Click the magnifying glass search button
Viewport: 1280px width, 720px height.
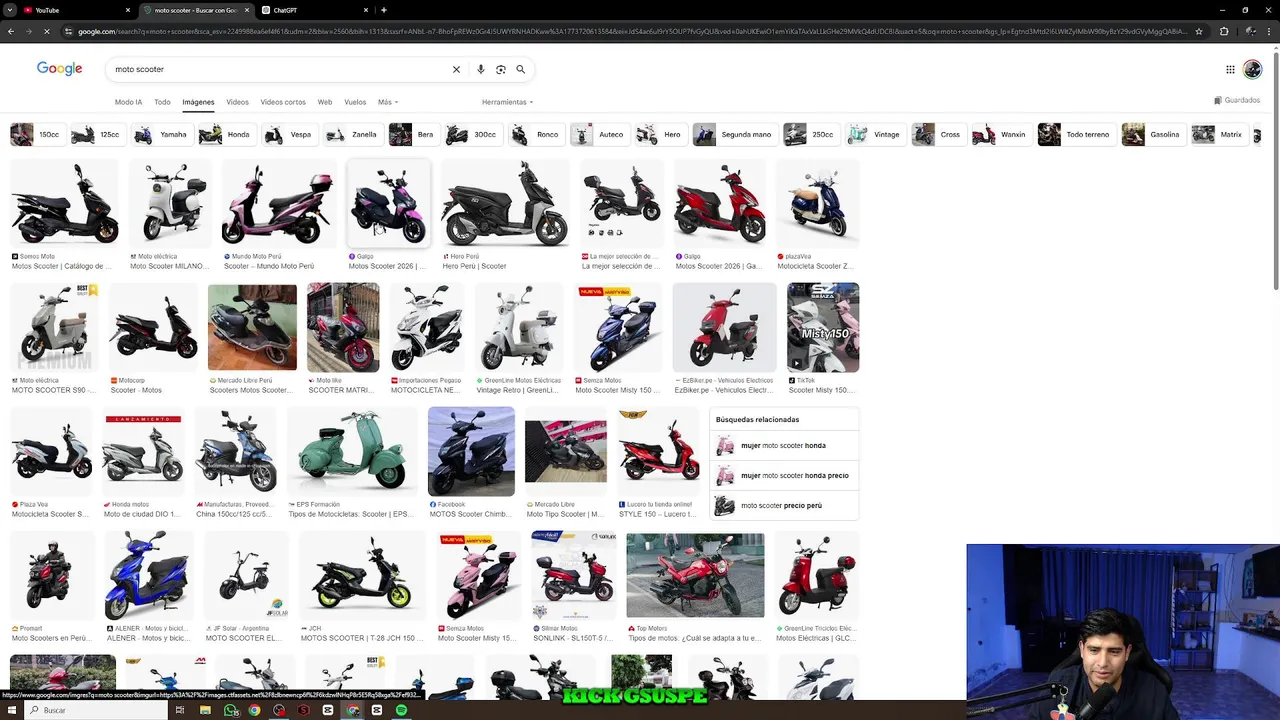(521, 69)
